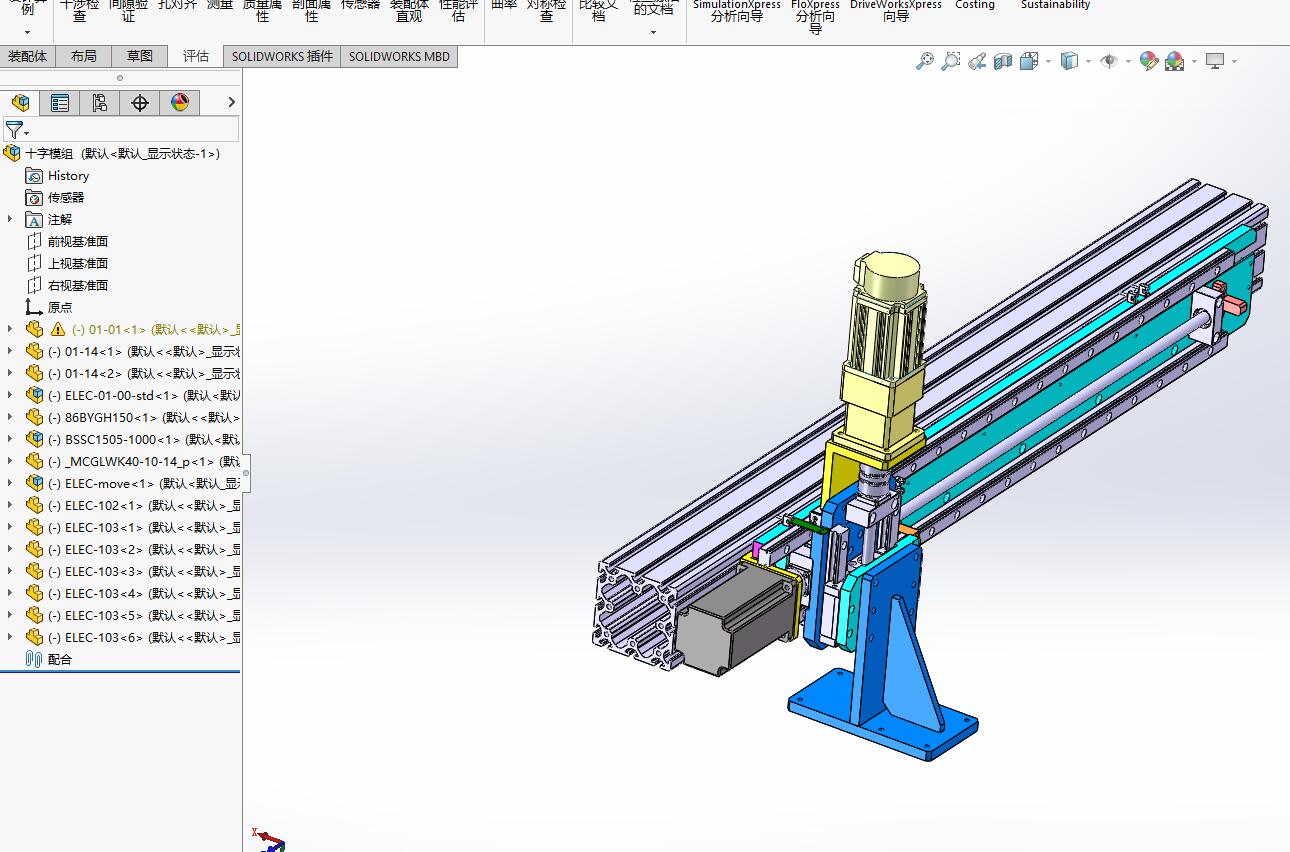Open the Hide/Show Items dropdown arrow
Image resolution: width=1290 pixels, height=852 pixels.
pos(1128,62)
